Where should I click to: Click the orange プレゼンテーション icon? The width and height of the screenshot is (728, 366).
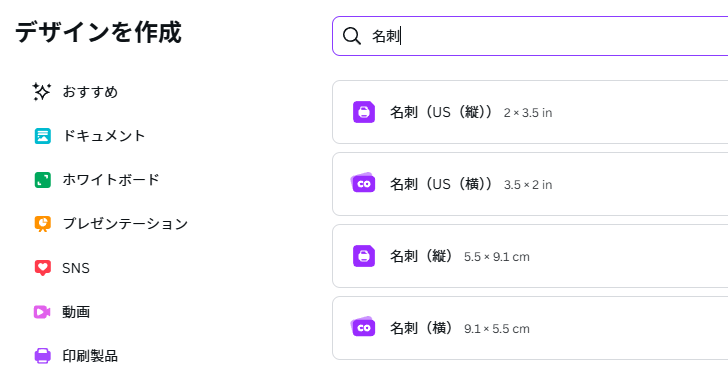[x=43, y=224]
